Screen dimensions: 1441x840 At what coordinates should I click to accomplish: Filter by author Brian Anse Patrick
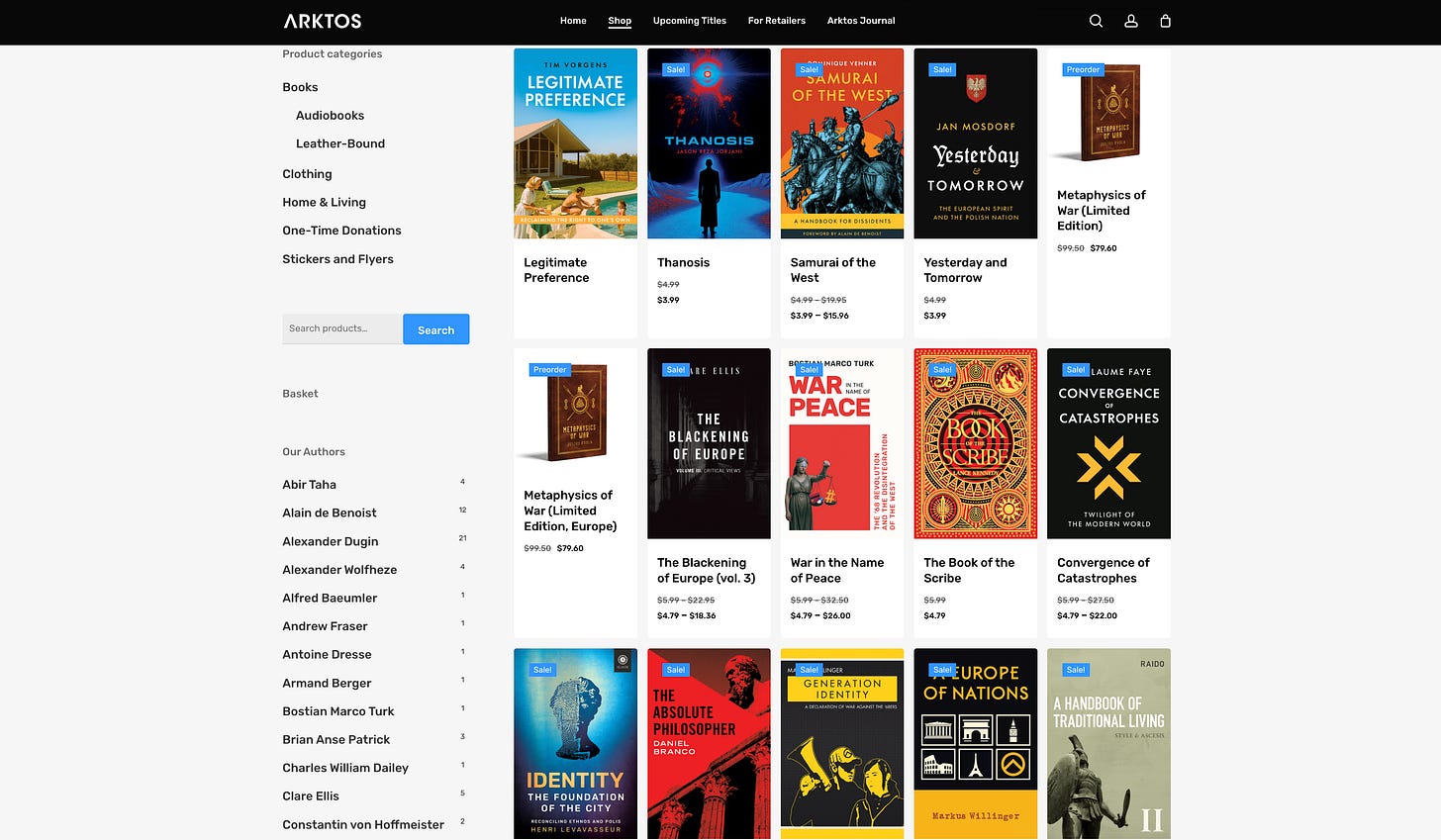[x=336, y=740]
